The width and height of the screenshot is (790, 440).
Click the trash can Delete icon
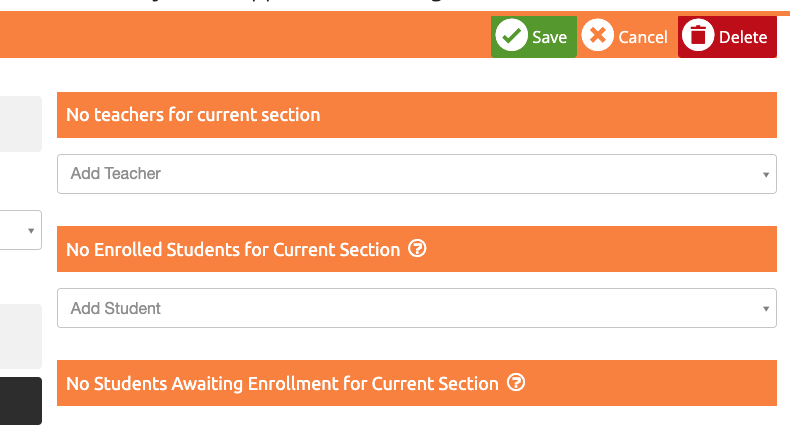click(698, 35)
